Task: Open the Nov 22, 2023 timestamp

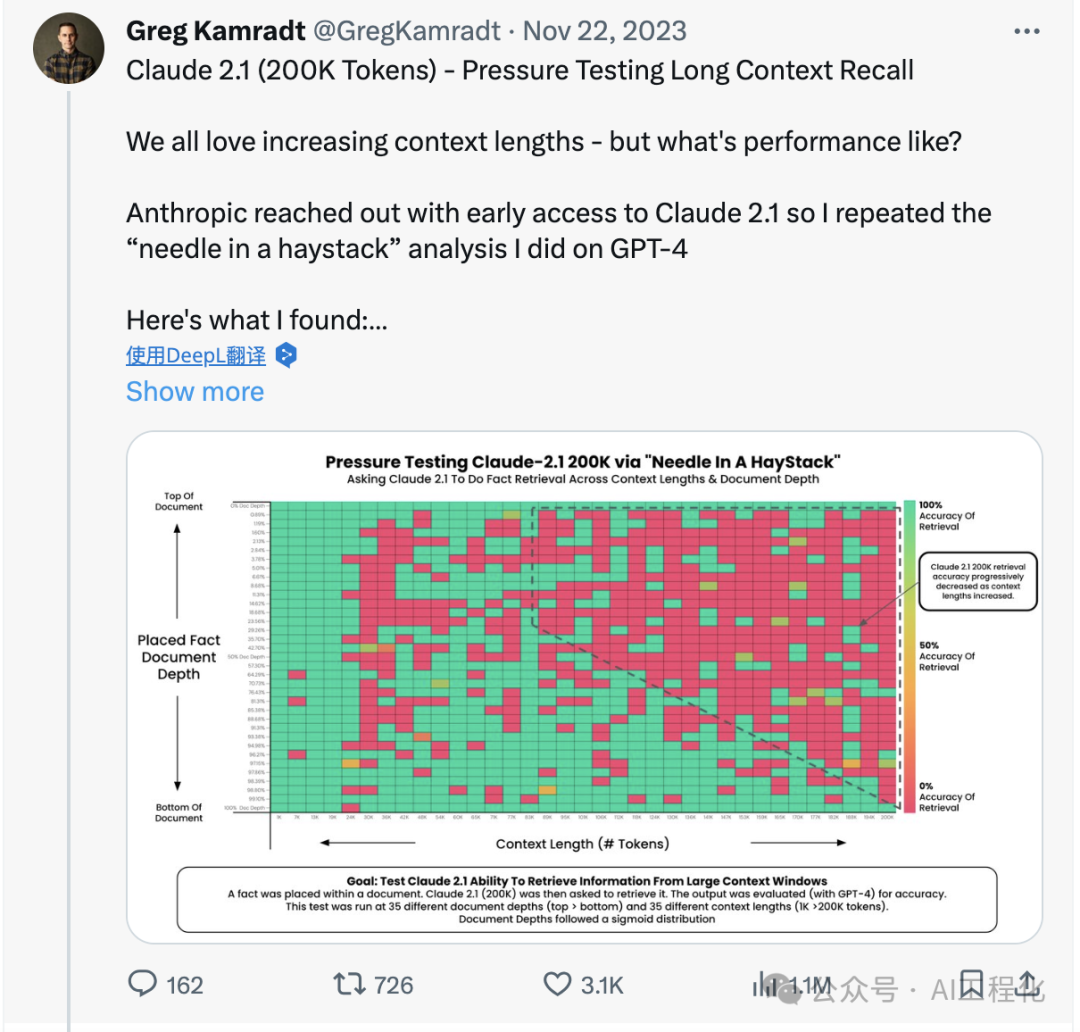Action: (605, 31)
